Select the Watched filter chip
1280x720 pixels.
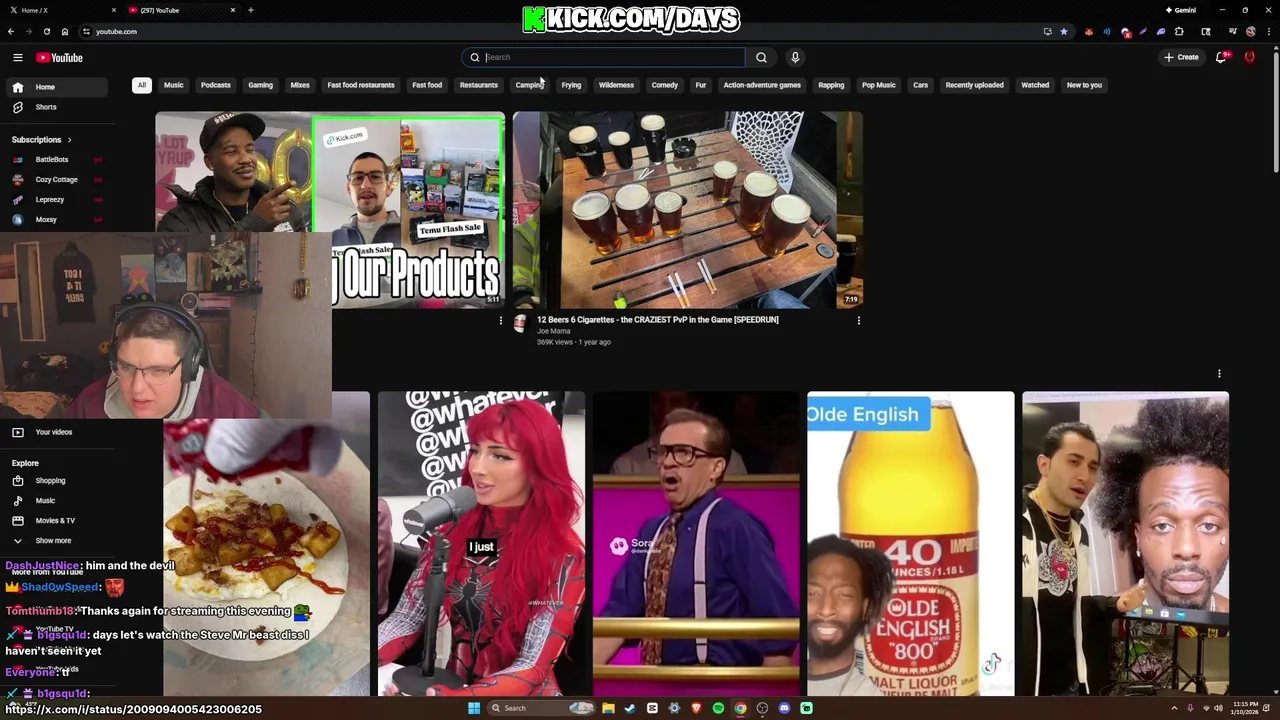1035,85
